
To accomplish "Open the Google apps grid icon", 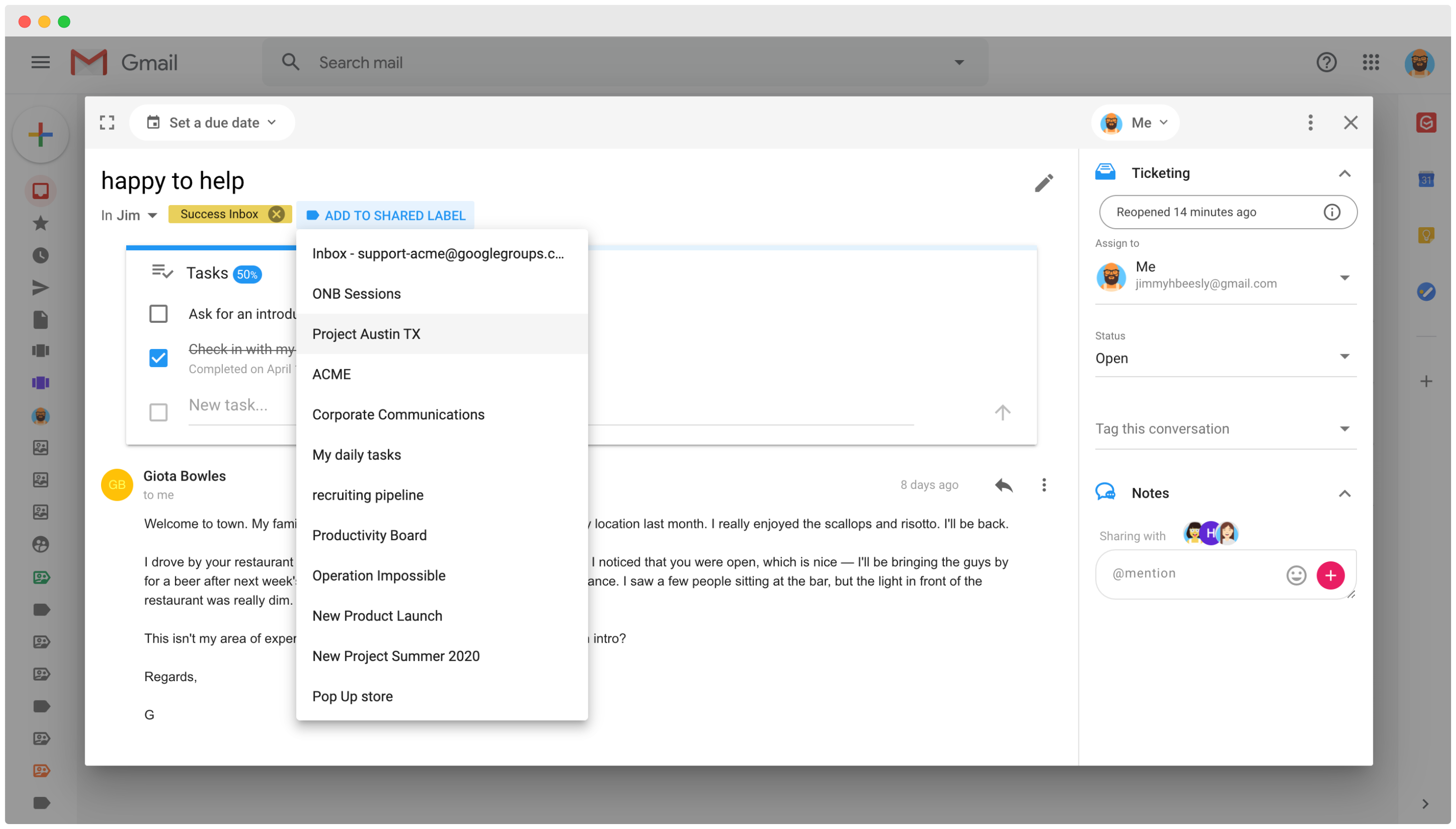I will 1371,62.
